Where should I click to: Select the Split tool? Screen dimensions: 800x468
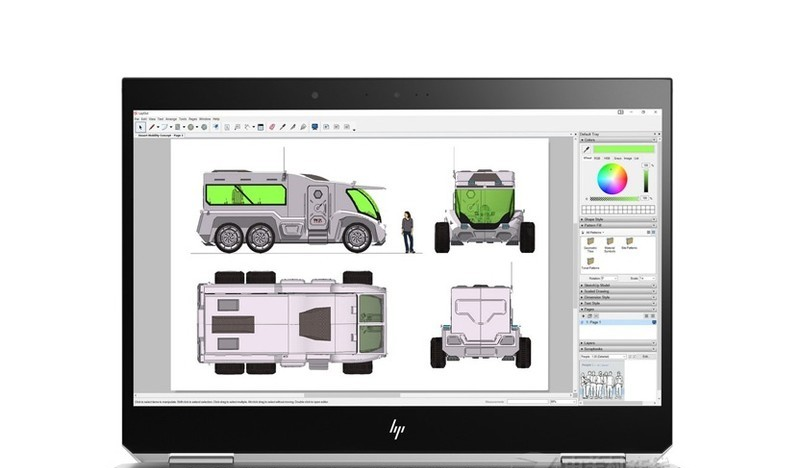pyautogui.click(x=293, y=127)
